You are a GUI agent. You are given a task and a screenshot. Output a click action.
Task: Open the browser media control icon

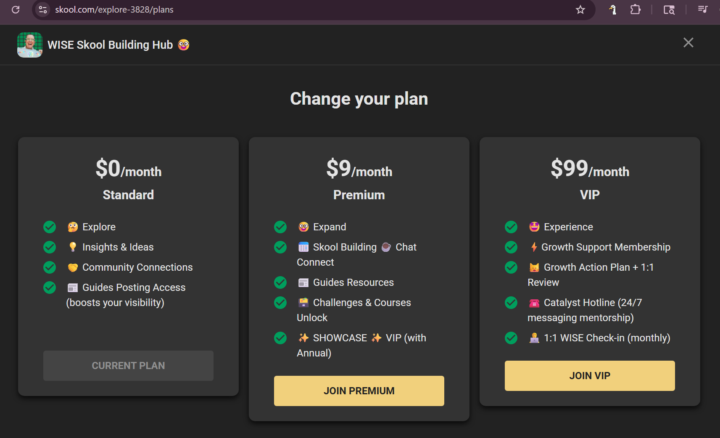(703, 9)
